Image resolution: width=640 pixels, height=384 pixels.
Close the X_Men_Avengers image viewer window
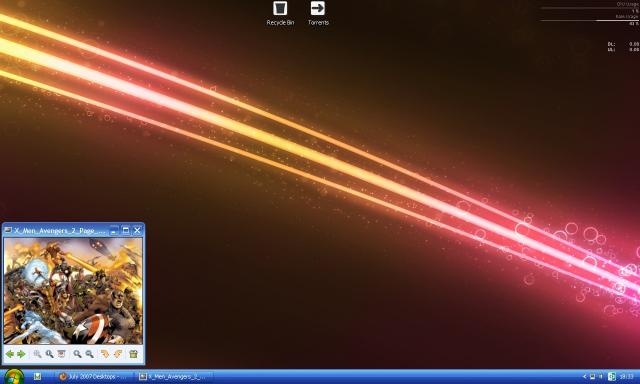pyautogui.click(x=137, y=231)
